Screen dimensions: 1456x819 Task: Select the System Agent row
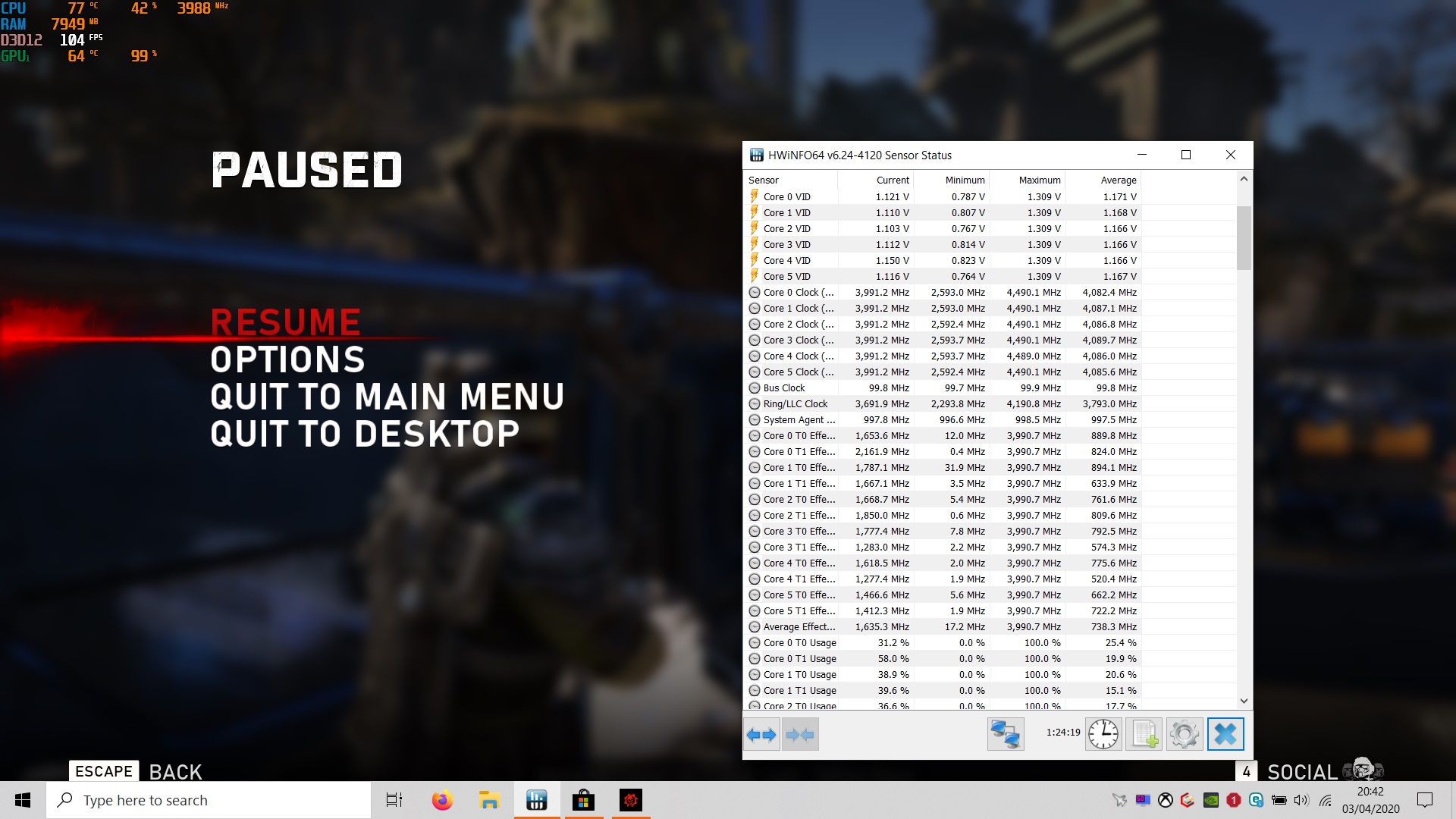(x=943, y=419)
